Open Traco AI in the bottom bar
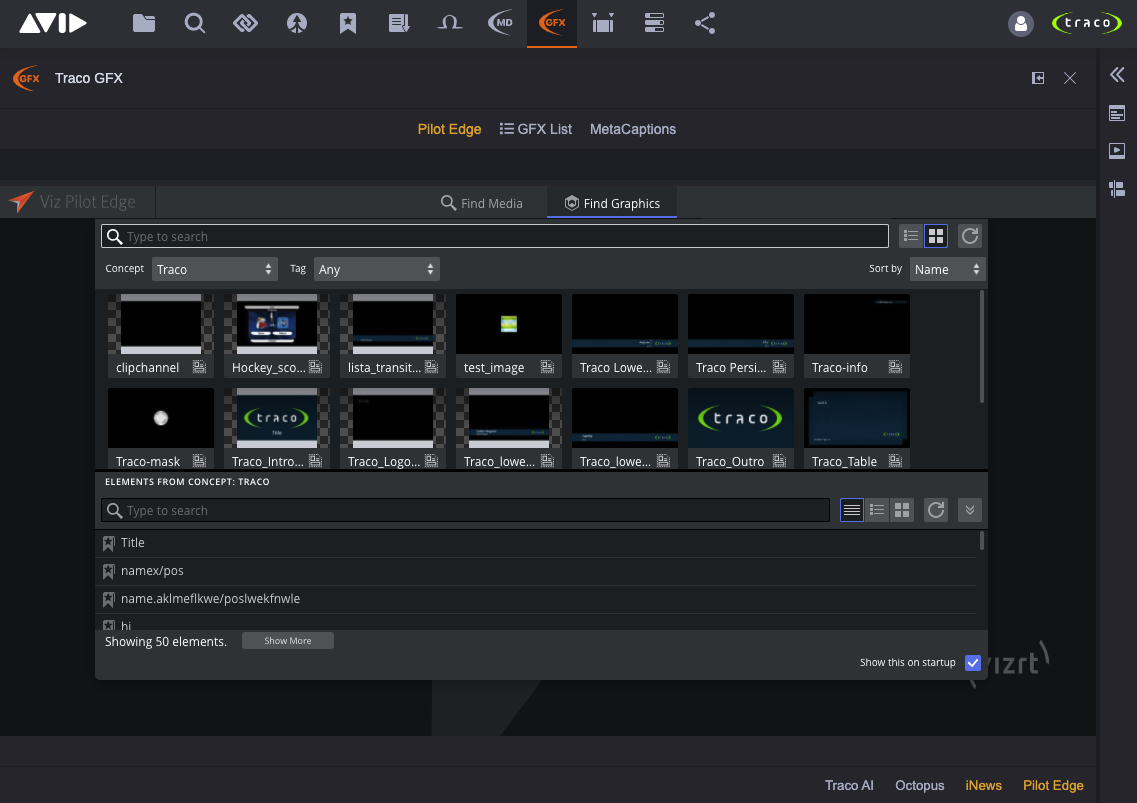Image resolution: width=1137 pixels, height=803 pixels. (x=849, y=786)
